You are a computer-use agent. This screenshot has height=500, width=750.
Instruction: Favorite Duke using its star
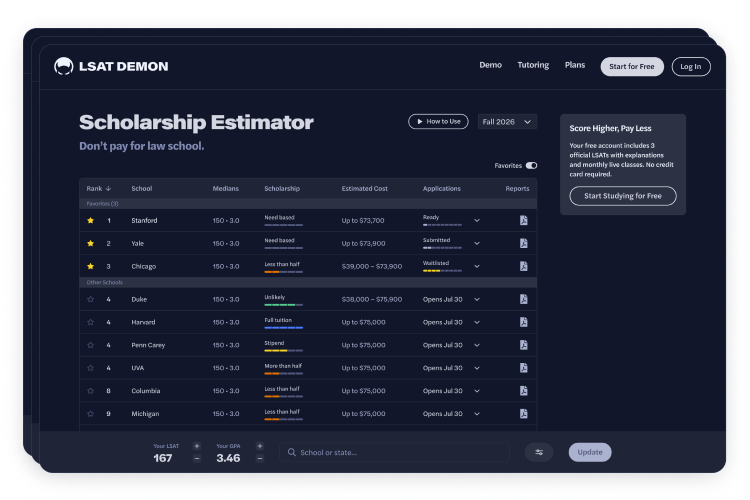point(90,300)
